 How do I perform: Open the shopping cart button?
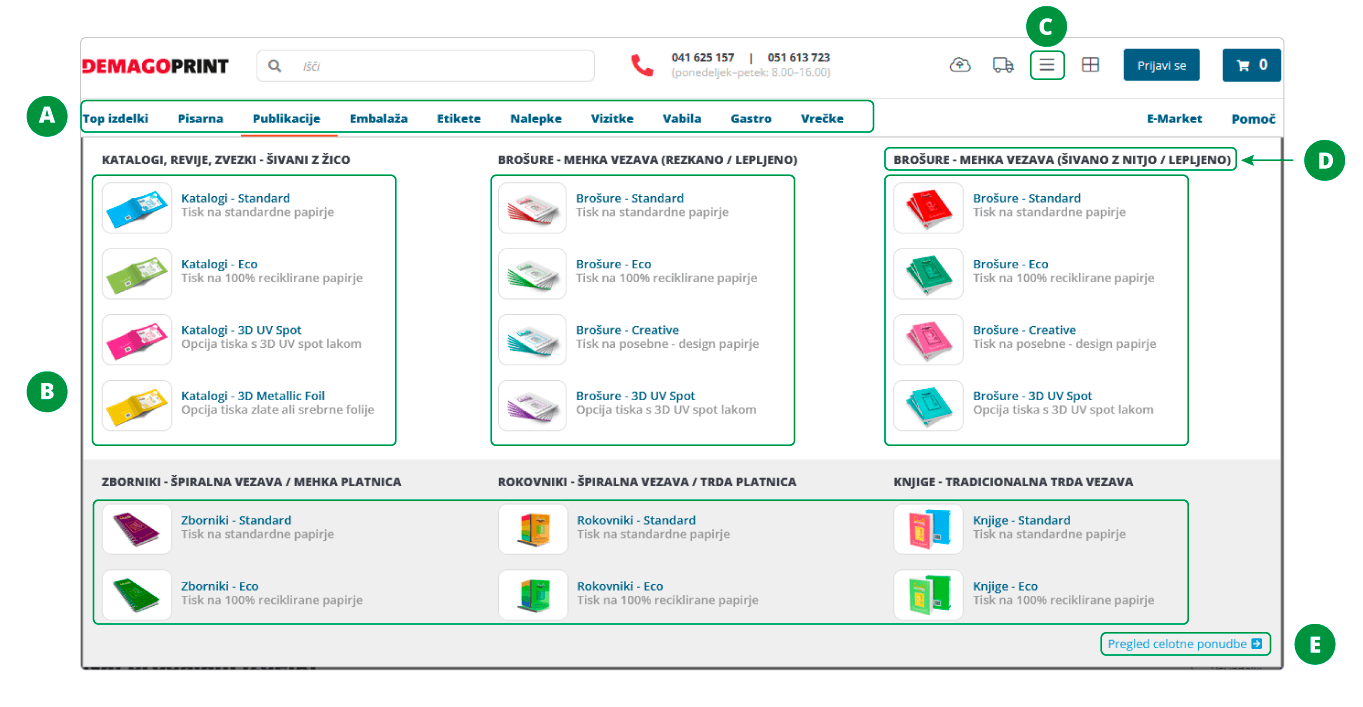[1251, 65]
